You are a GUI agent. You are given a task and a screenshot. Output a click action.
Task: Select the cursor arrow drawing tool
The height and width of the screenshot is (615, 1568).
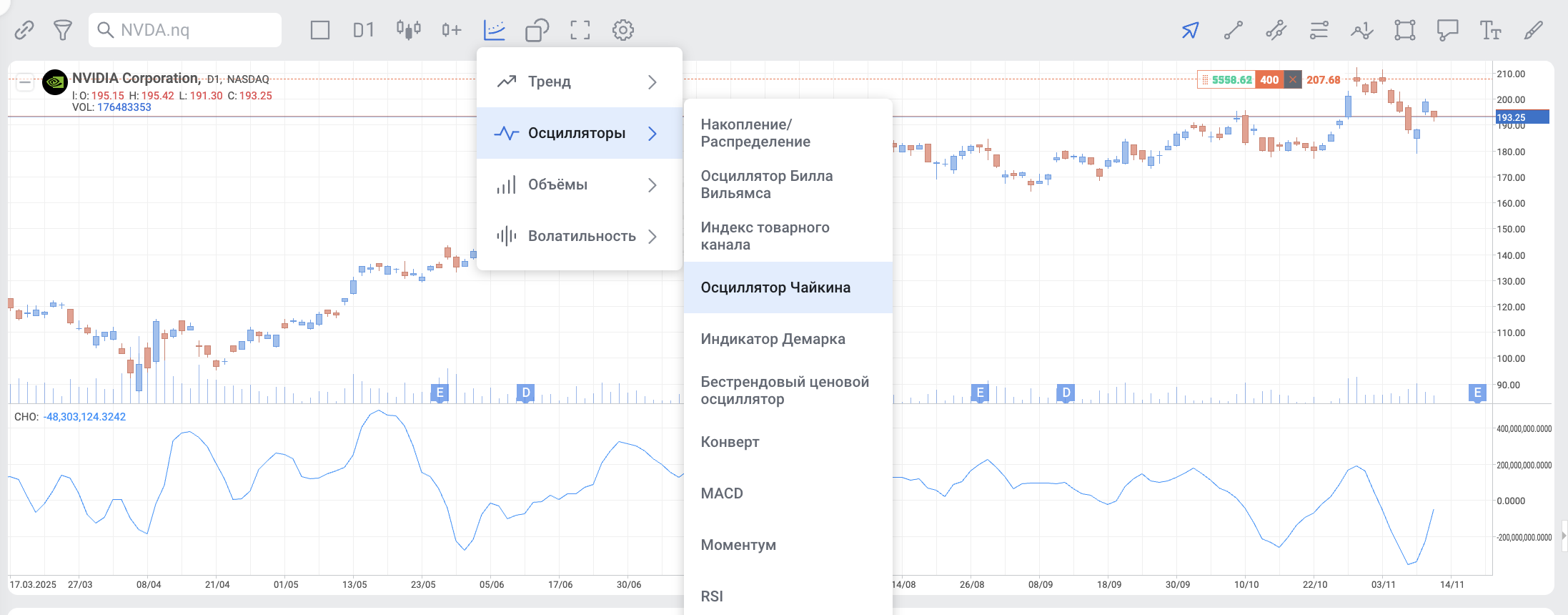1191,30
